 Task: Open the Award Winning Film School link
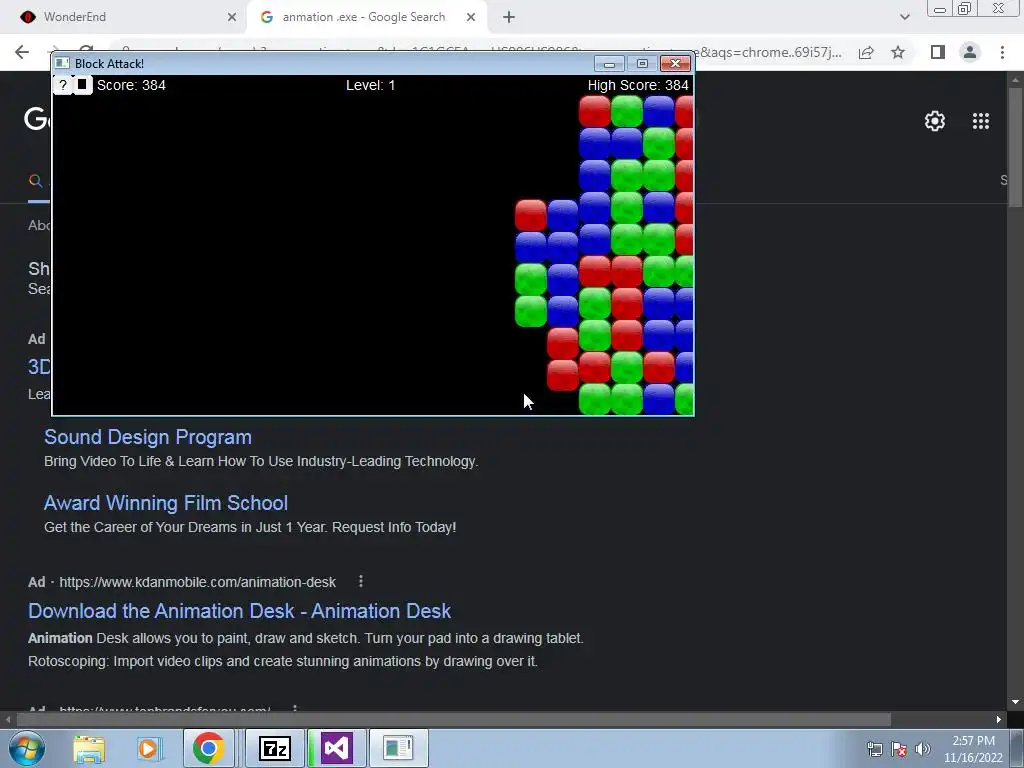[x=166, y=503]
